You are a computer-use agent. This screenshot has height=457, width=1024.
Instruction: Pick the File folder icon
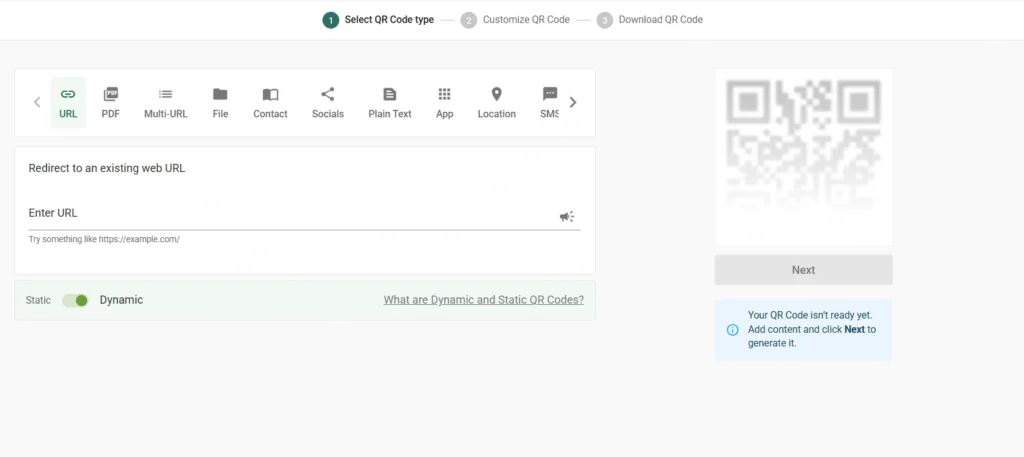coord(220,95)
